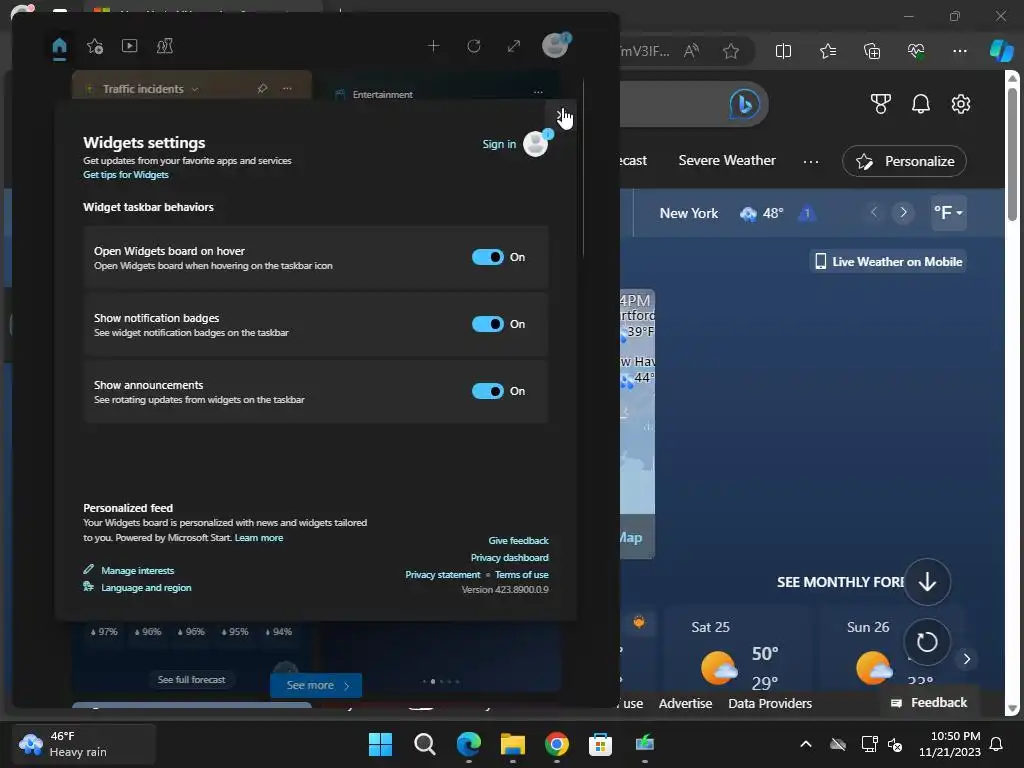Click the scroll down arrow circle button
This screenshot has height=768, width=1024.
click(927, 582)
